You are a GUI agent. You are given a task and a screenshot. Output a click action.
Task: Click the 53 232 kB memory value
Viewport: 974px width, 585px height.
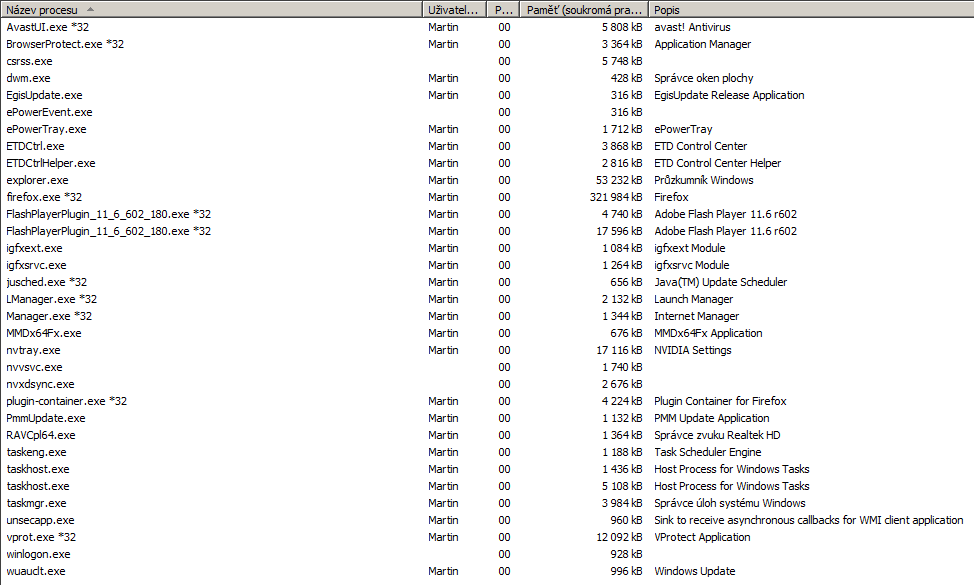(619, 180)
